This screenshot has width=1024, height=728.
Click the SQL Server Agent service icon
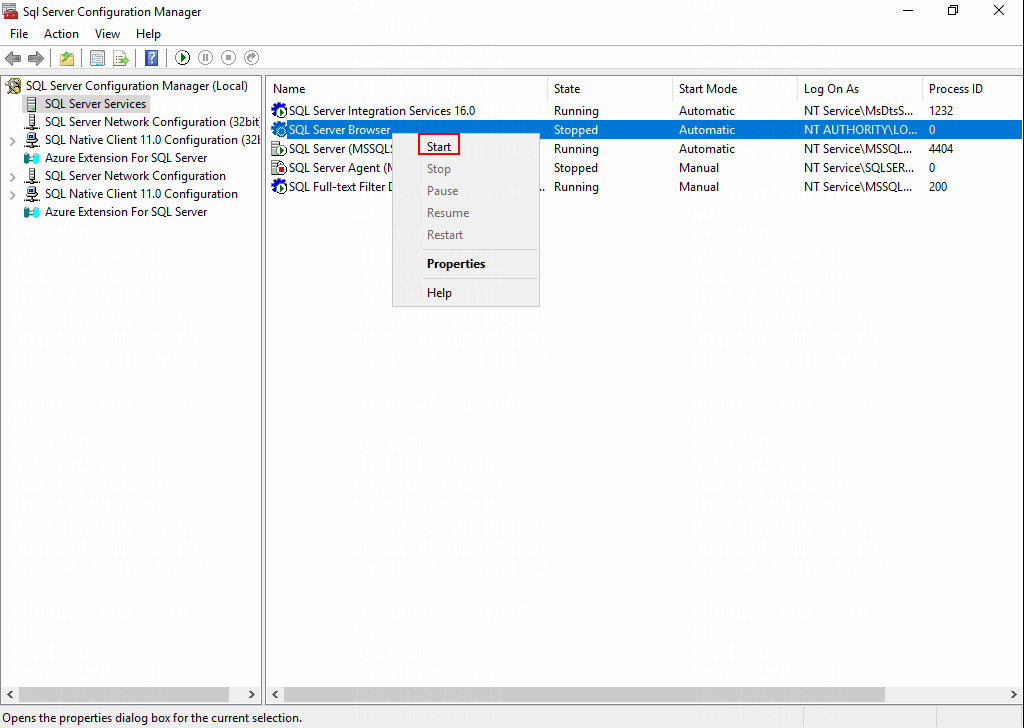click(x=279, y=168)
